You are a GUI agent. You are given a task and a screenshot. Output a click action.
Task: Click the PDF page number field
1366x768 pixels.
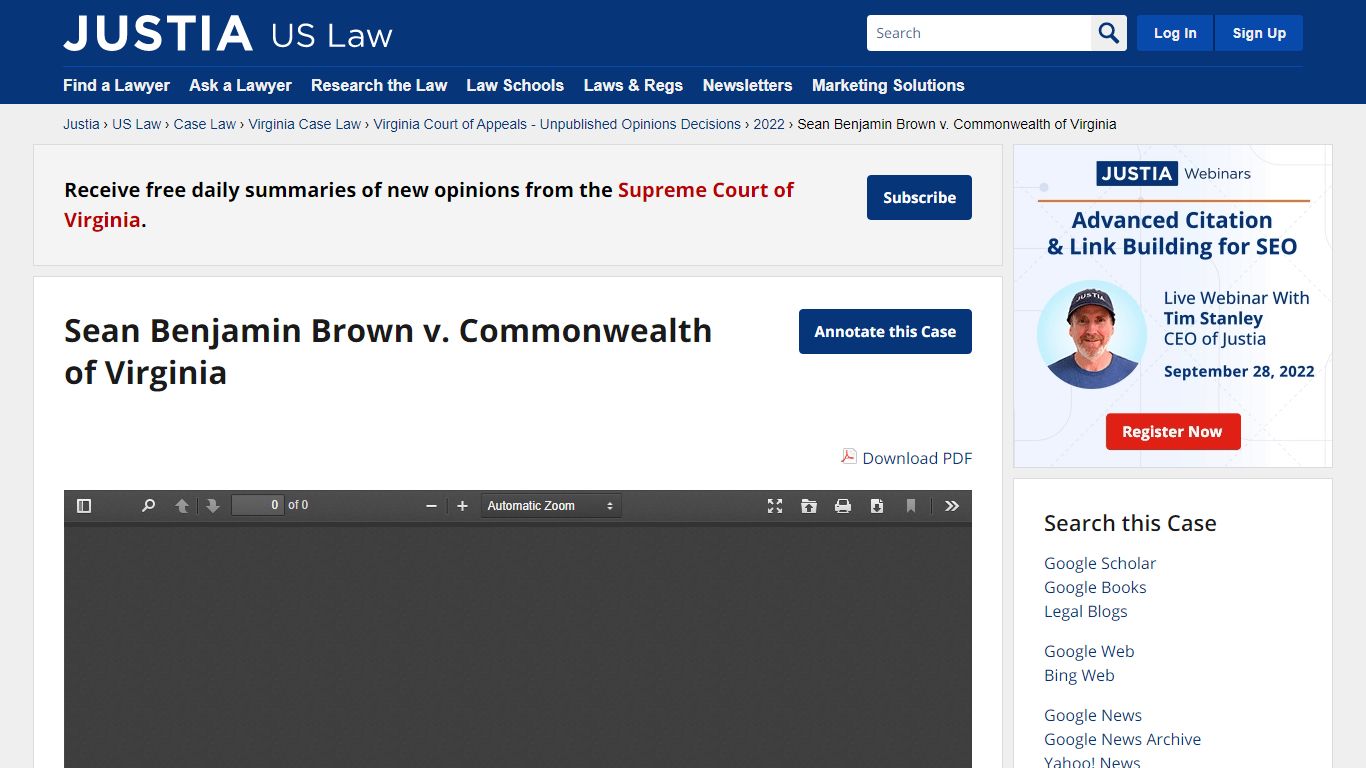pyautogui.click(x=258, y=506)
